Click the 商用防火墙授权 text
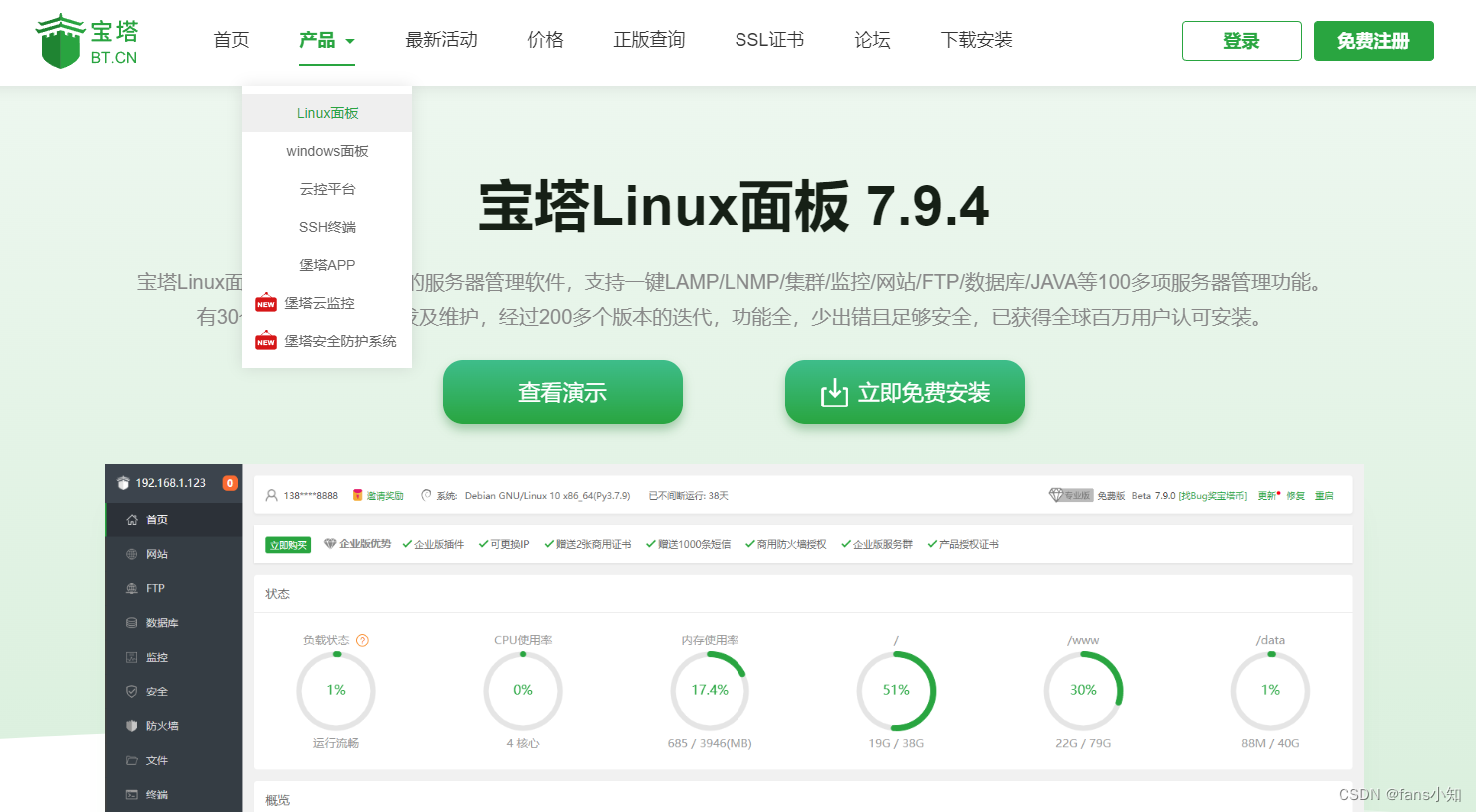The image size is (1476, 812). coord(792,545)
